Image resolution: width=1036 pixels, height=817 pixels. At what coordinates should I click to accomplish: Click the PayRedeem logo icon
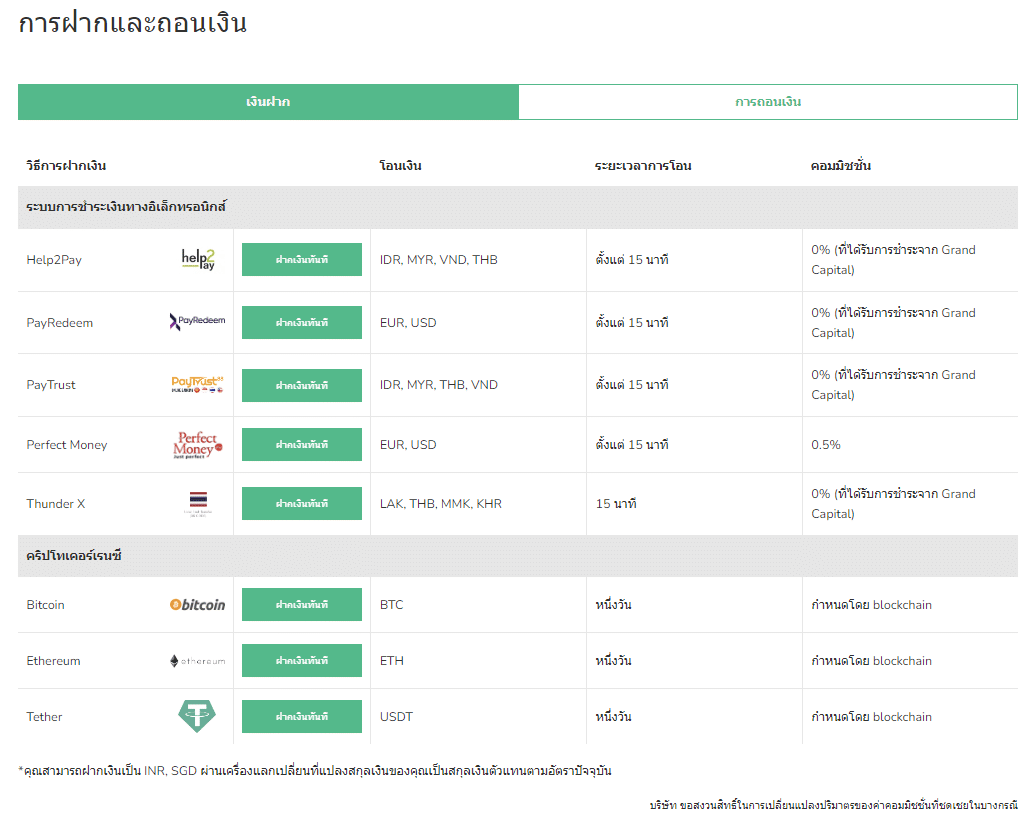coord(197,322)
